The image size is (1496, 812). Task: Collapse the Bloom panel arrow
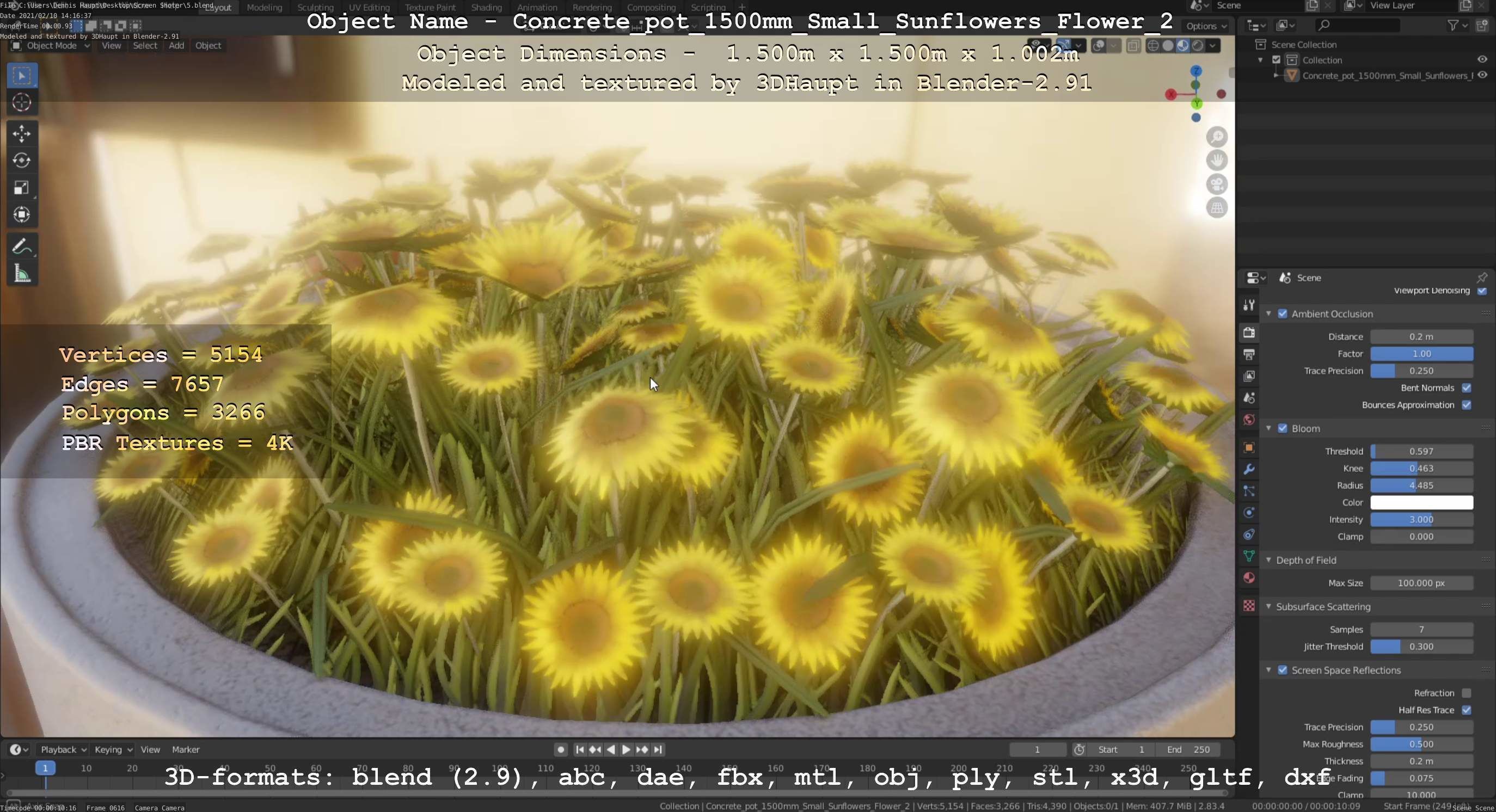pos(1268,428)
